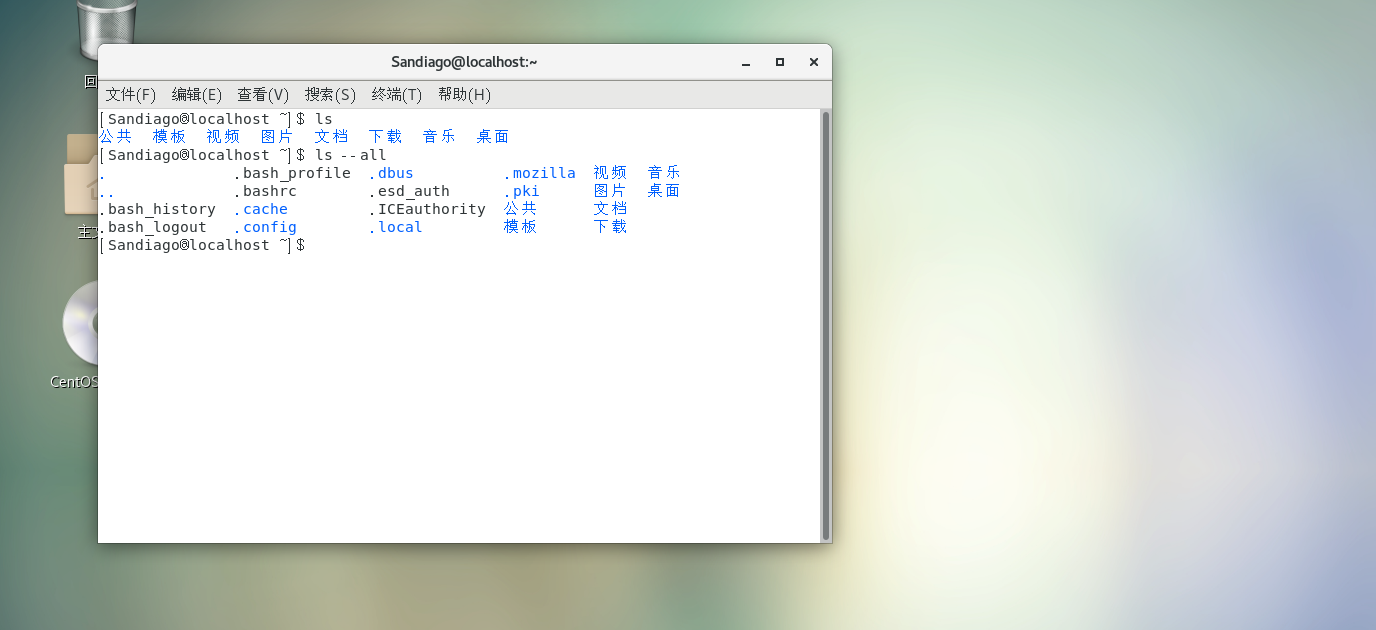Click 公共 in the first ls output row
1376x630 pixels.
click(x=116, y=137)
